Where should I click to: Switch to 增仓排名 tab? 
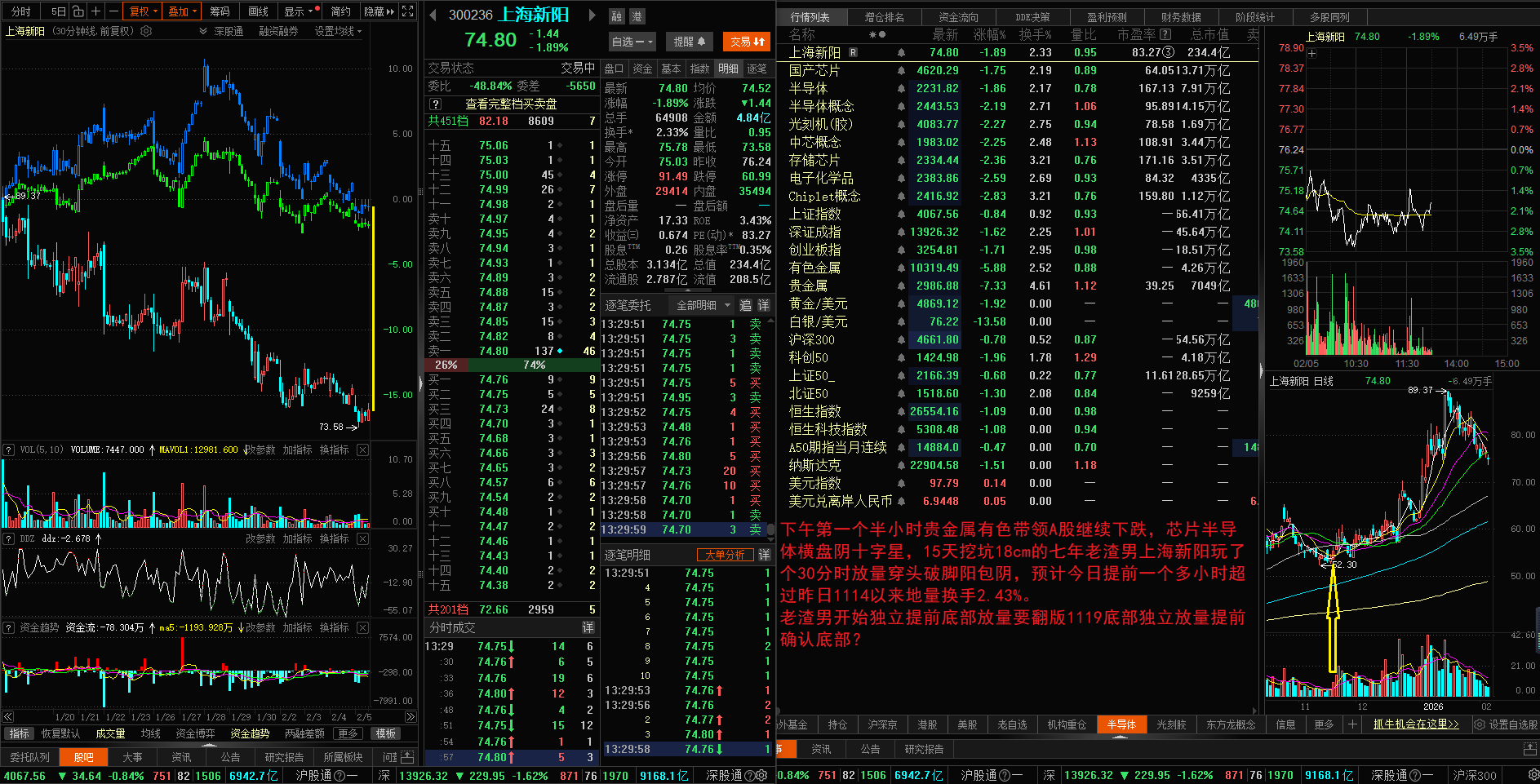[885, 17]
